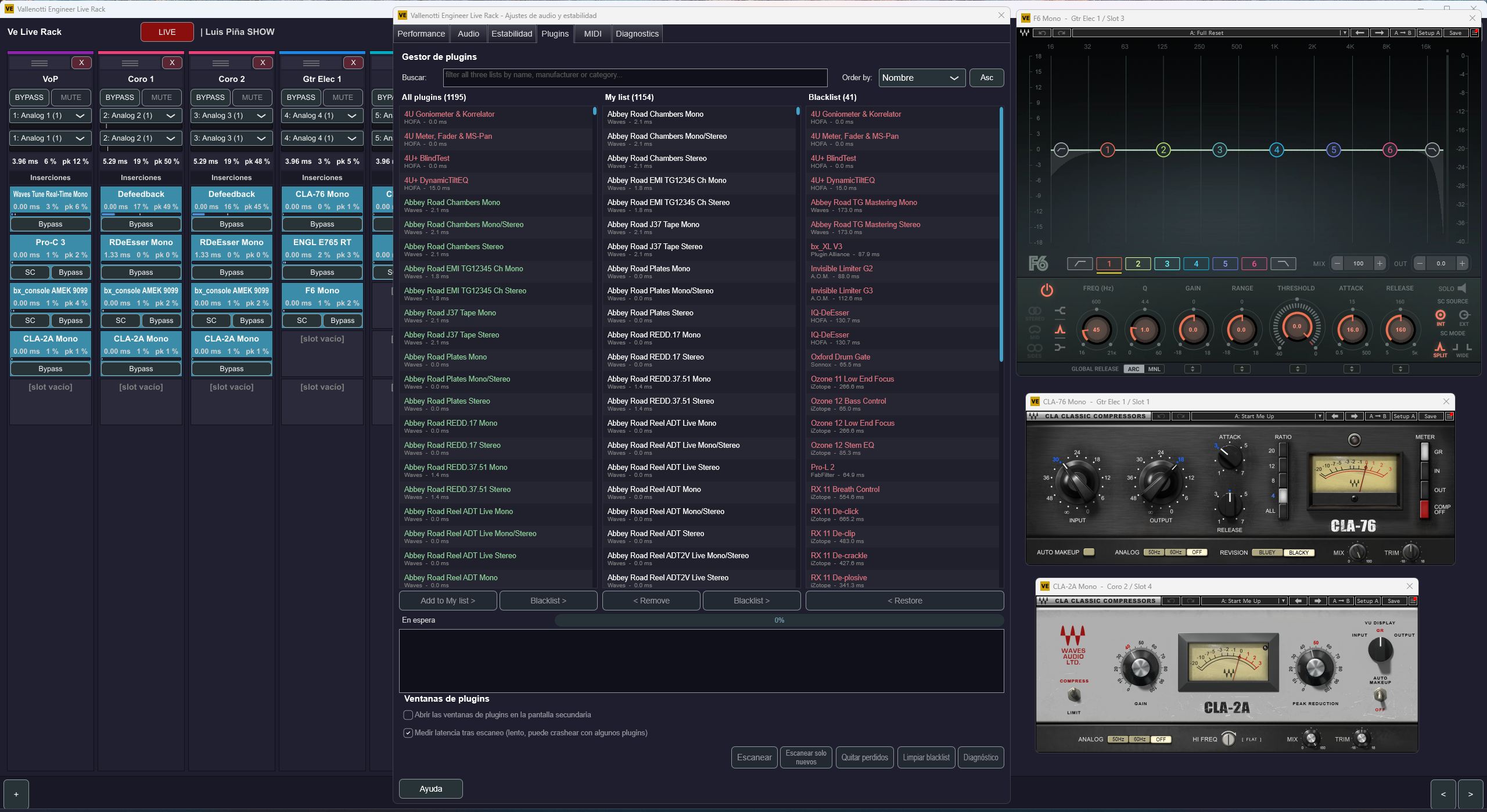Image resolution: width=1487 pixels, height=812 pixels.
Task: Click the F6 undo arrow
Action: click(1042, 33)
